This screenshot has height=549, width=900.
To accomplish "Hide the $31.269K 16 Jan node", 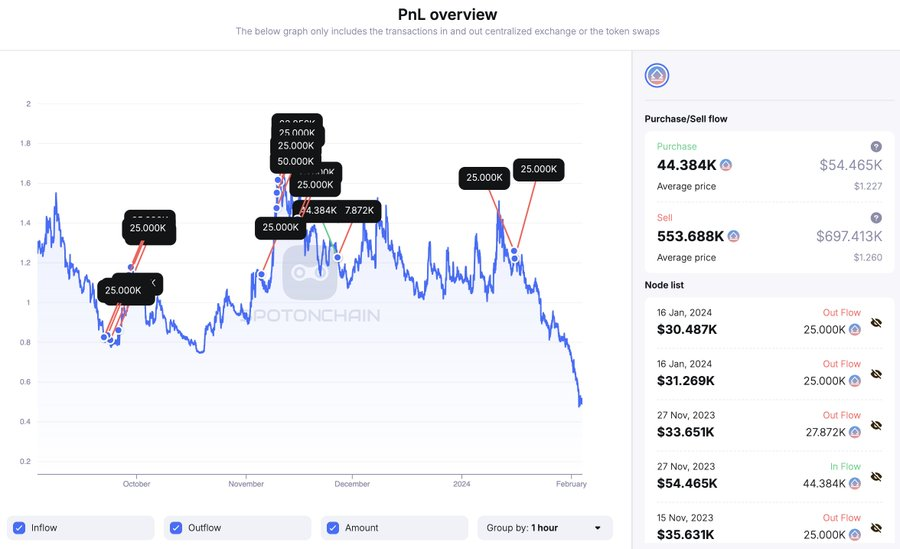I will [876, 374].
